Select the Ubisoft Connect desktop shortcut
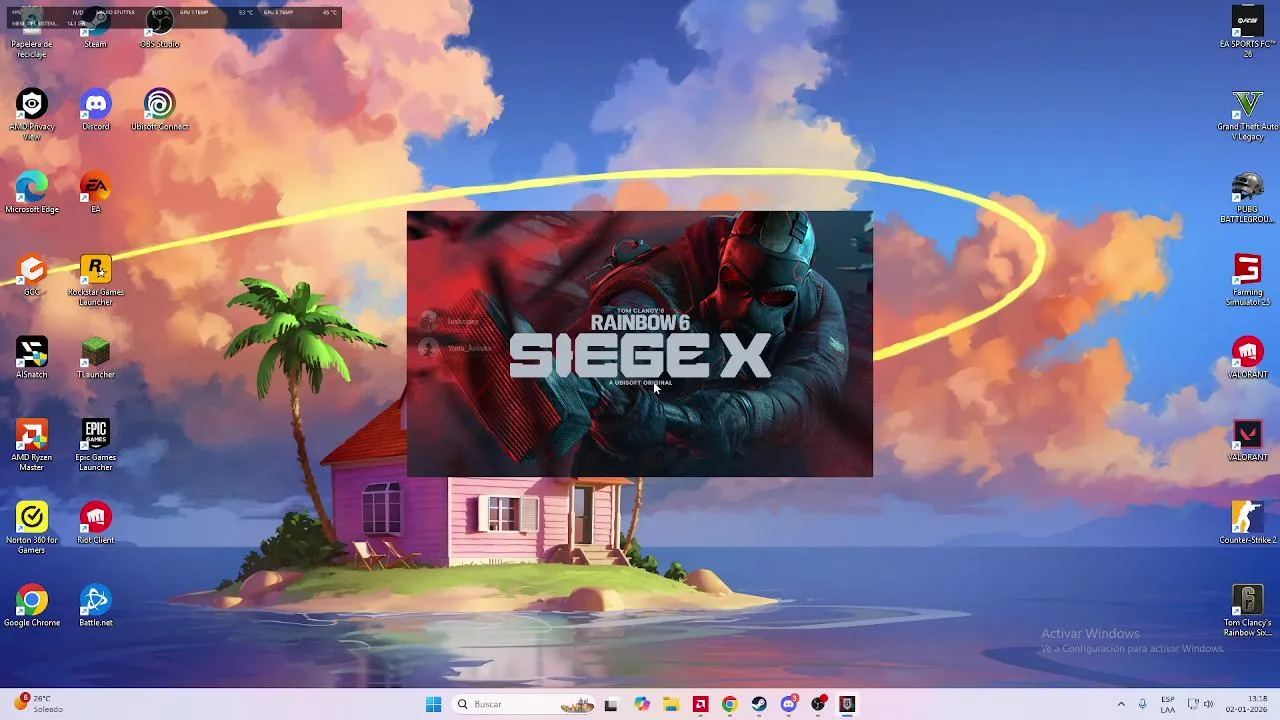 [160, 110]
